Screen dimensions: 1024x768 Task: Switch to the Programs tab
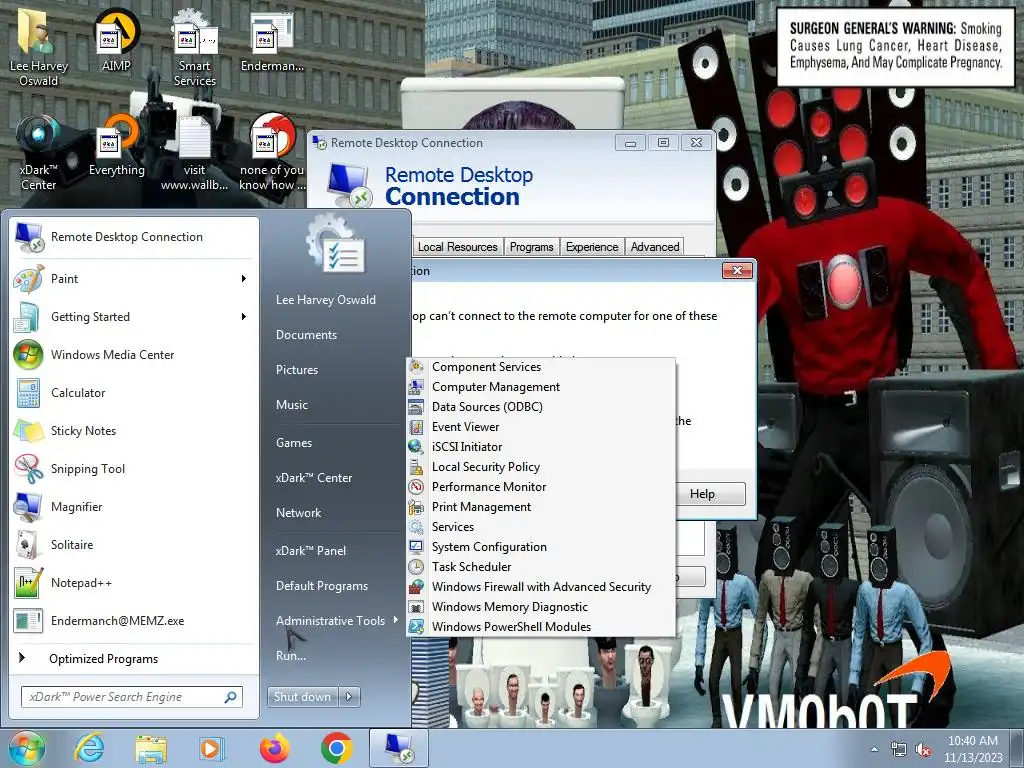pos(532,247)
